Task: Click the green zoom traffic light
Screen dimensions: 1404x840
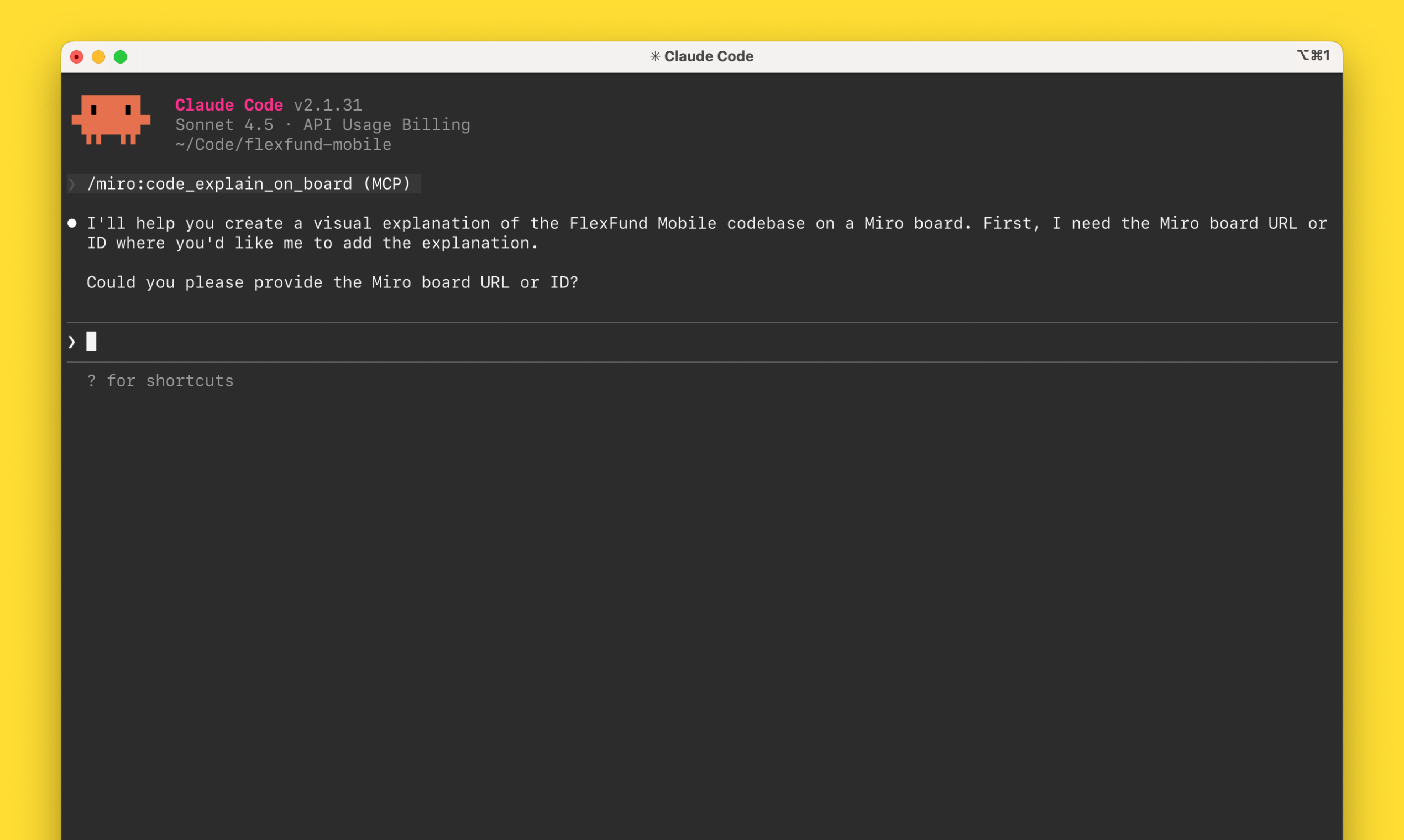Action: tap(121, 56)
